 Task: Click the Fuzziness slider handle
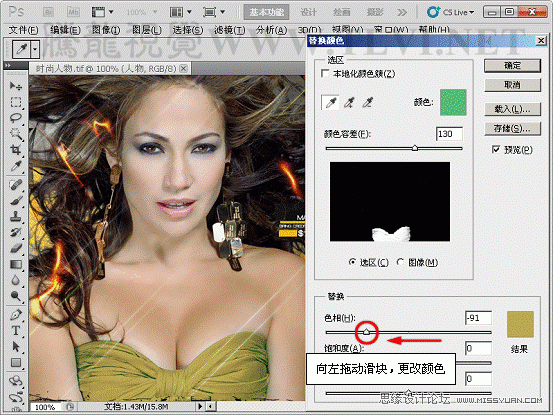pyautogui.click(x=415, y=148)
